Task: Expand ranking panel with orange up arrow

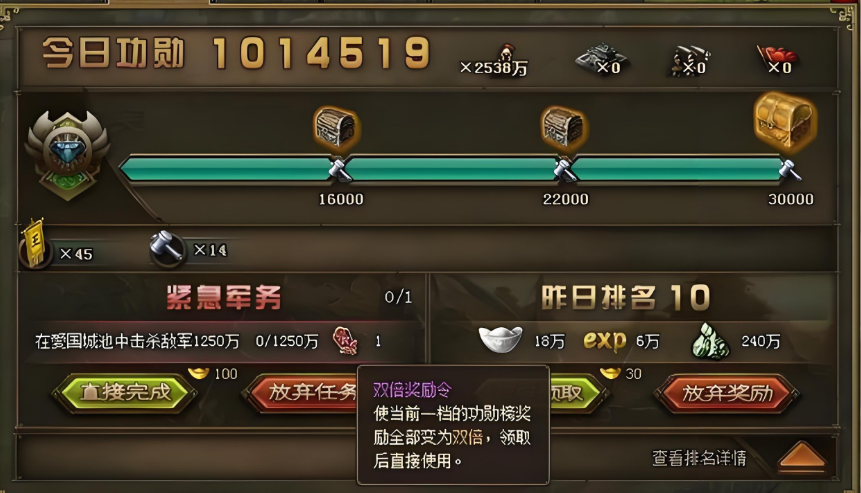Action: click(x=802, y=456)
